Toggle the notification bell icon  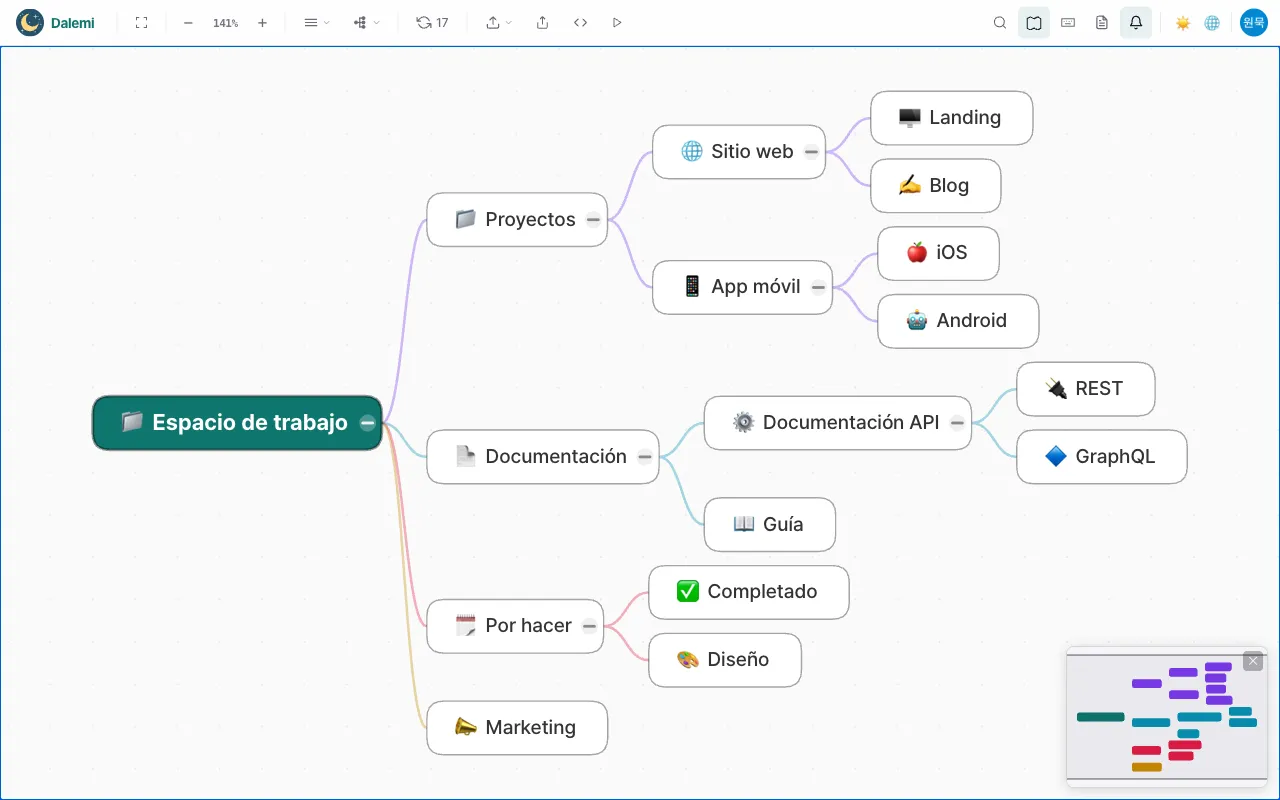pos(1136,22)
